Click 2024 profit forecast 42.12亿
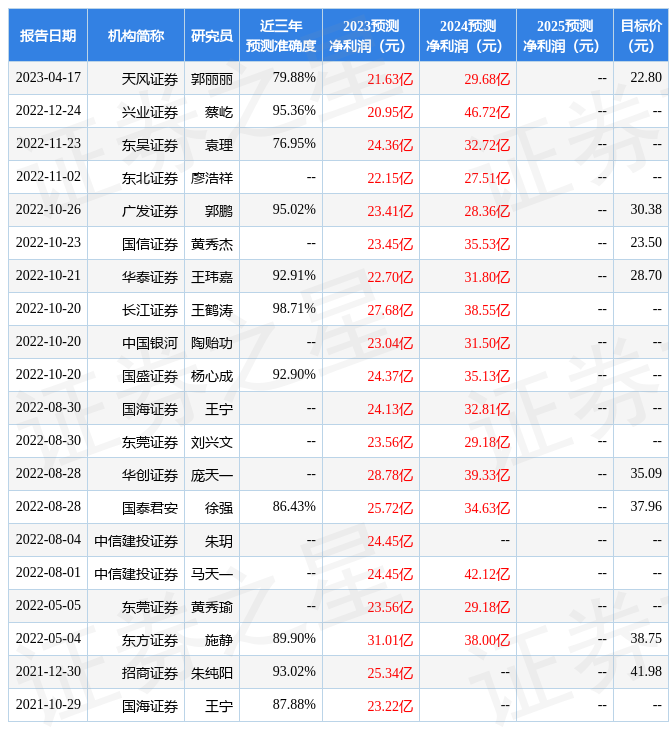This screenshot has height=730, width=669. tap(487, 575)
